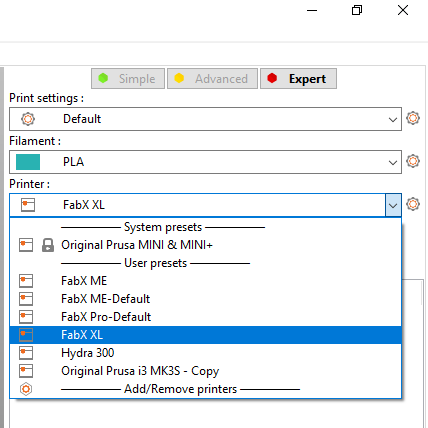The image size is (428, 428).
Task: Click the highlighted FabX XL list entry
Action: [205, 335]
